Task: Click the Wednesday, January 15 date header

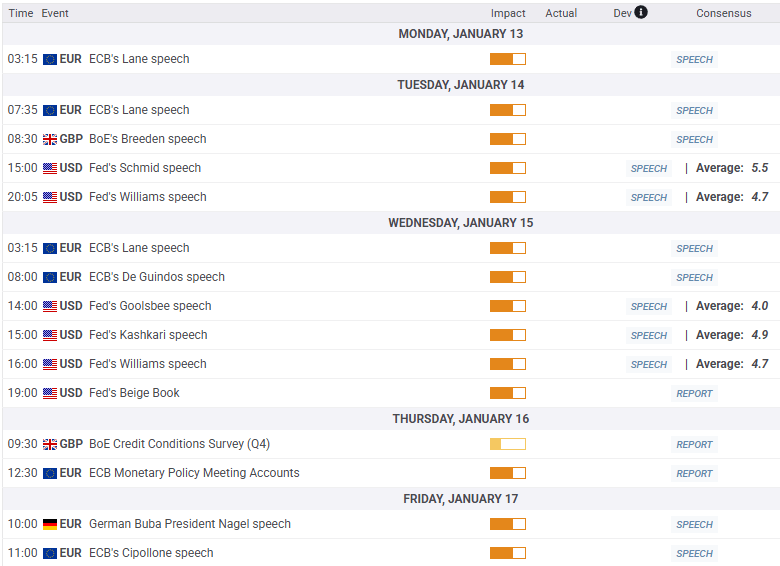Action: tap(461, 222)
